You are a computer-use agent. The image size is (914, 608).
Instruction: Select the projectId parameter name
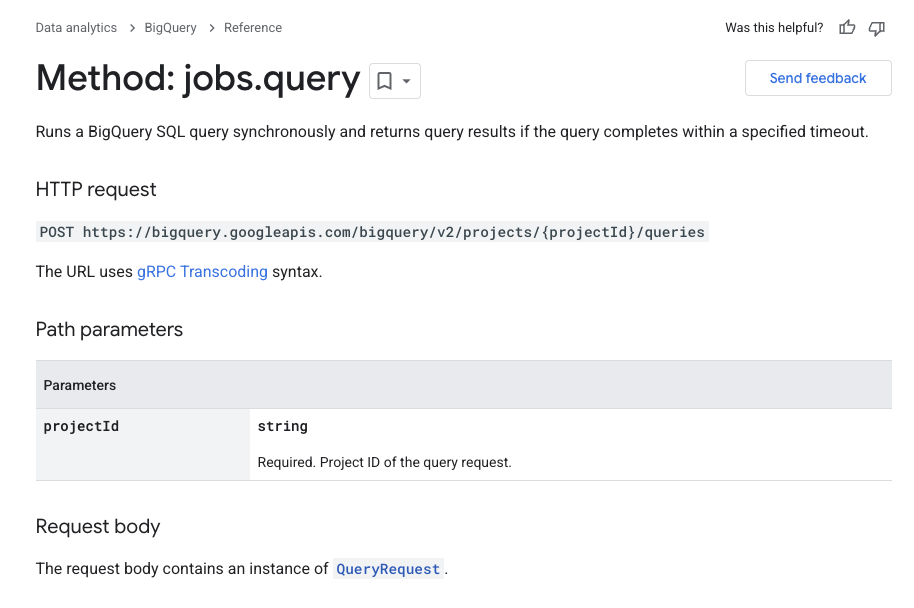(x=81, y=426)
